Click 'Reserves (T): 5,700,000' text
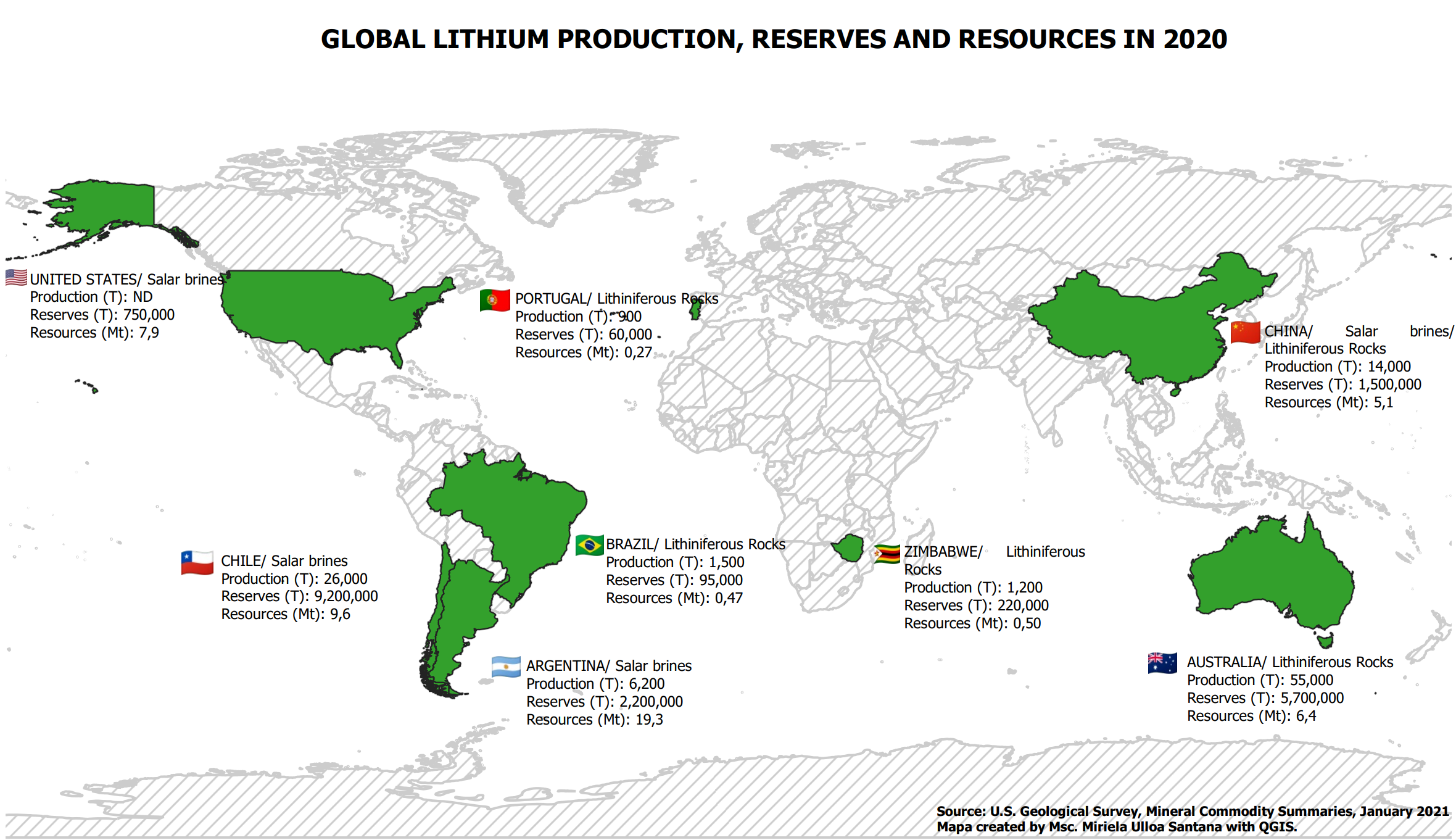This screenshot has width=1456, height=840. [1265, 698]
